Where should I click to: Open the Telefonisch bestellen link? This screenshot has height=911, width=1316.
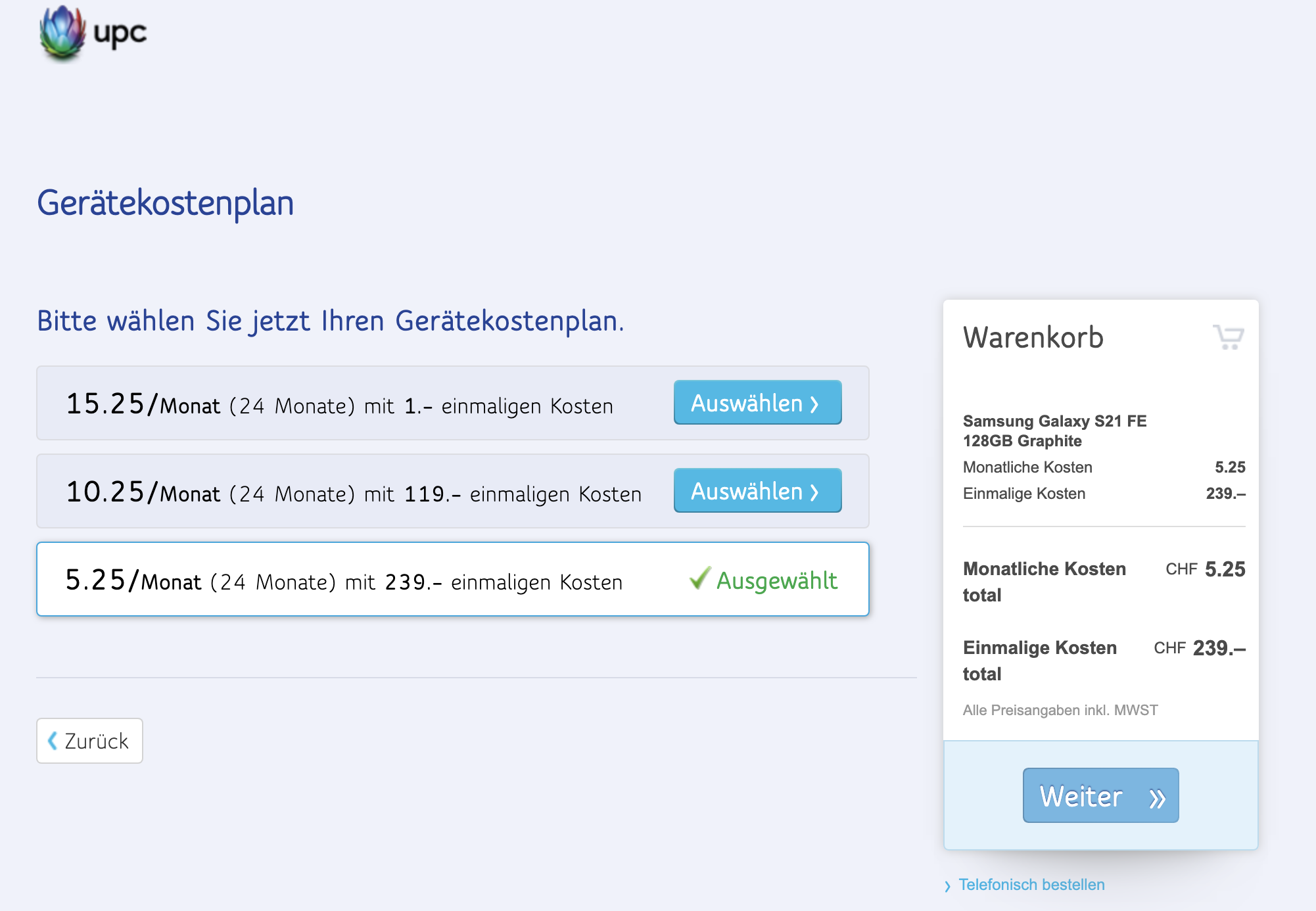(x=1031, y=885)
